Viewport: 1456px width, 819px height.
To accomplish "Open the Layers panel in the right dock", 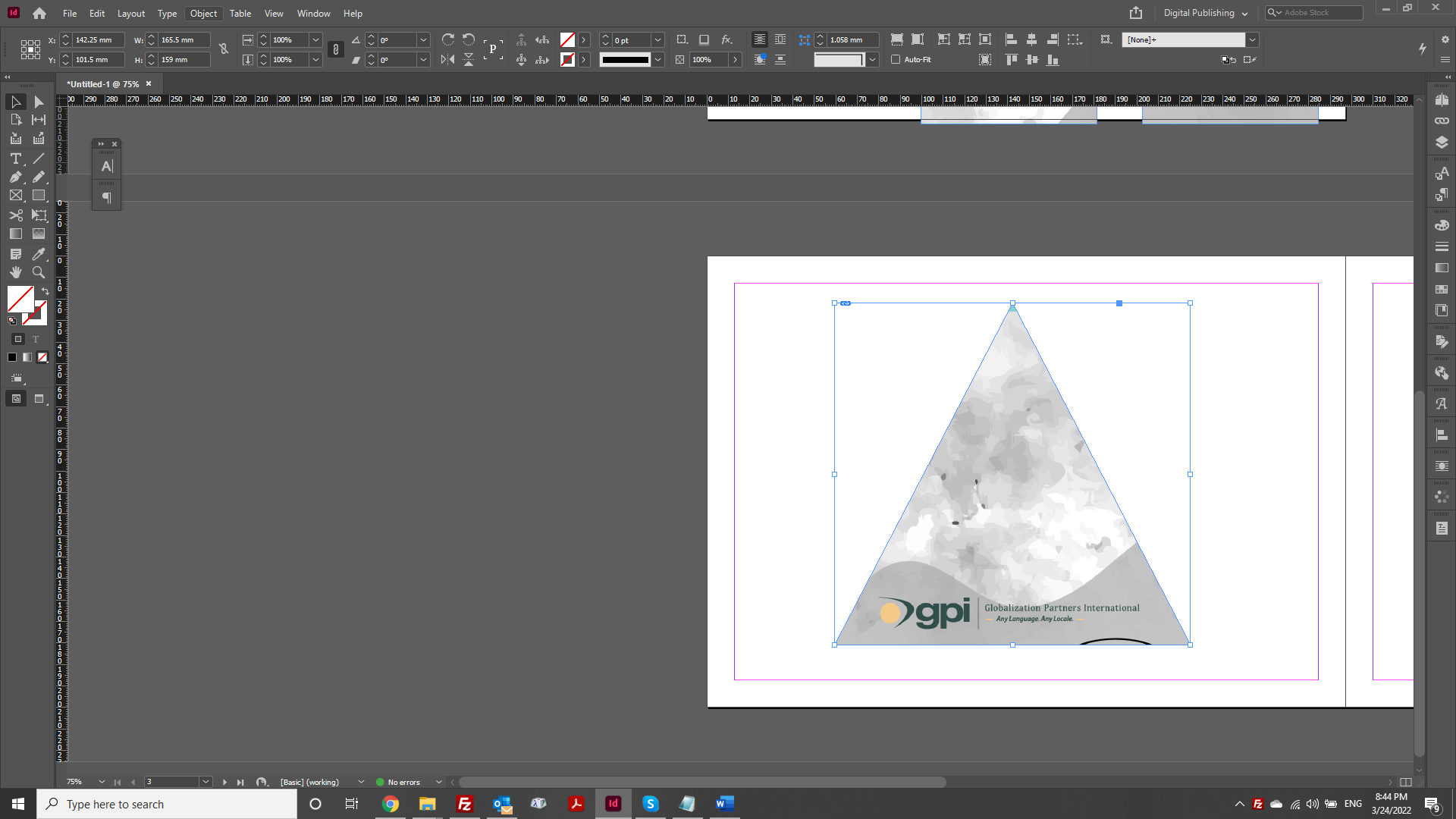I will pos(1442,141).
